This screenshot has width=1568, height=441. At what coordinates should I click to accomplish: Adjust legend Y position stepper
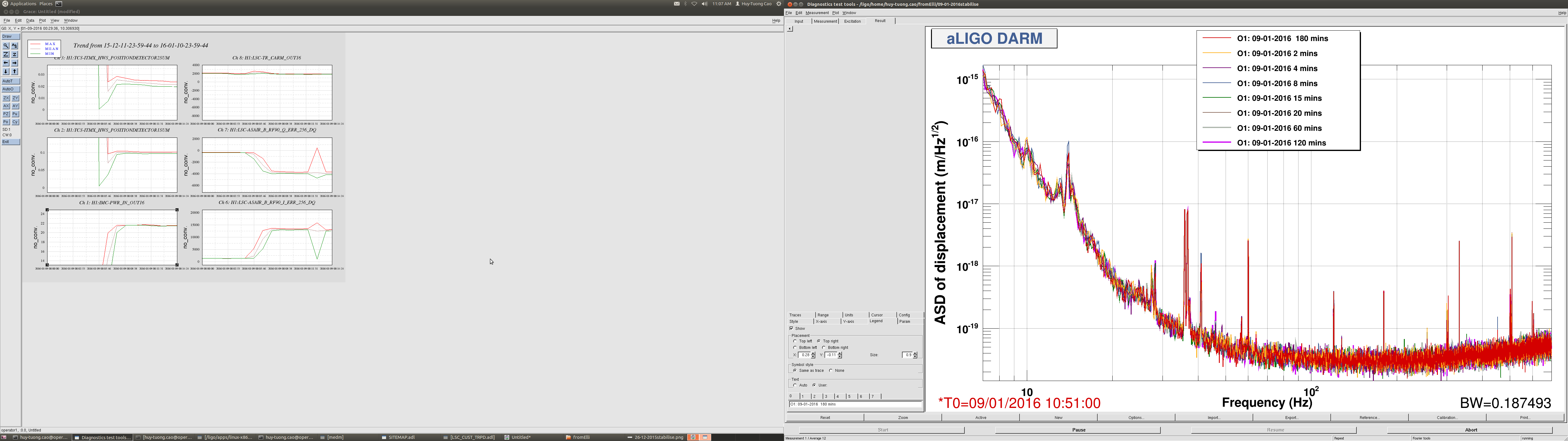pos(840,355)
